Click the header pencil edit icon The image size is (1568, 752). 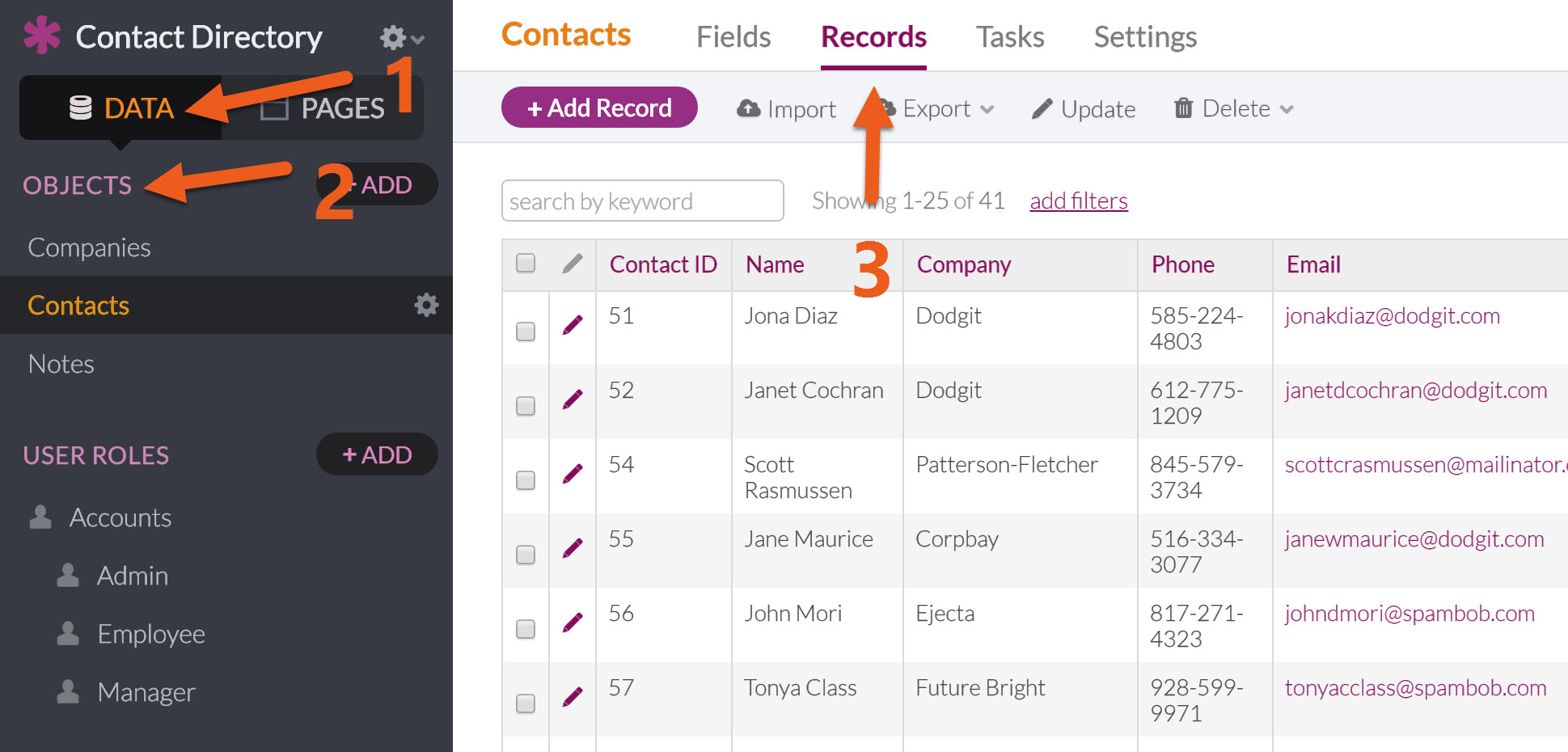pos(573,263)
